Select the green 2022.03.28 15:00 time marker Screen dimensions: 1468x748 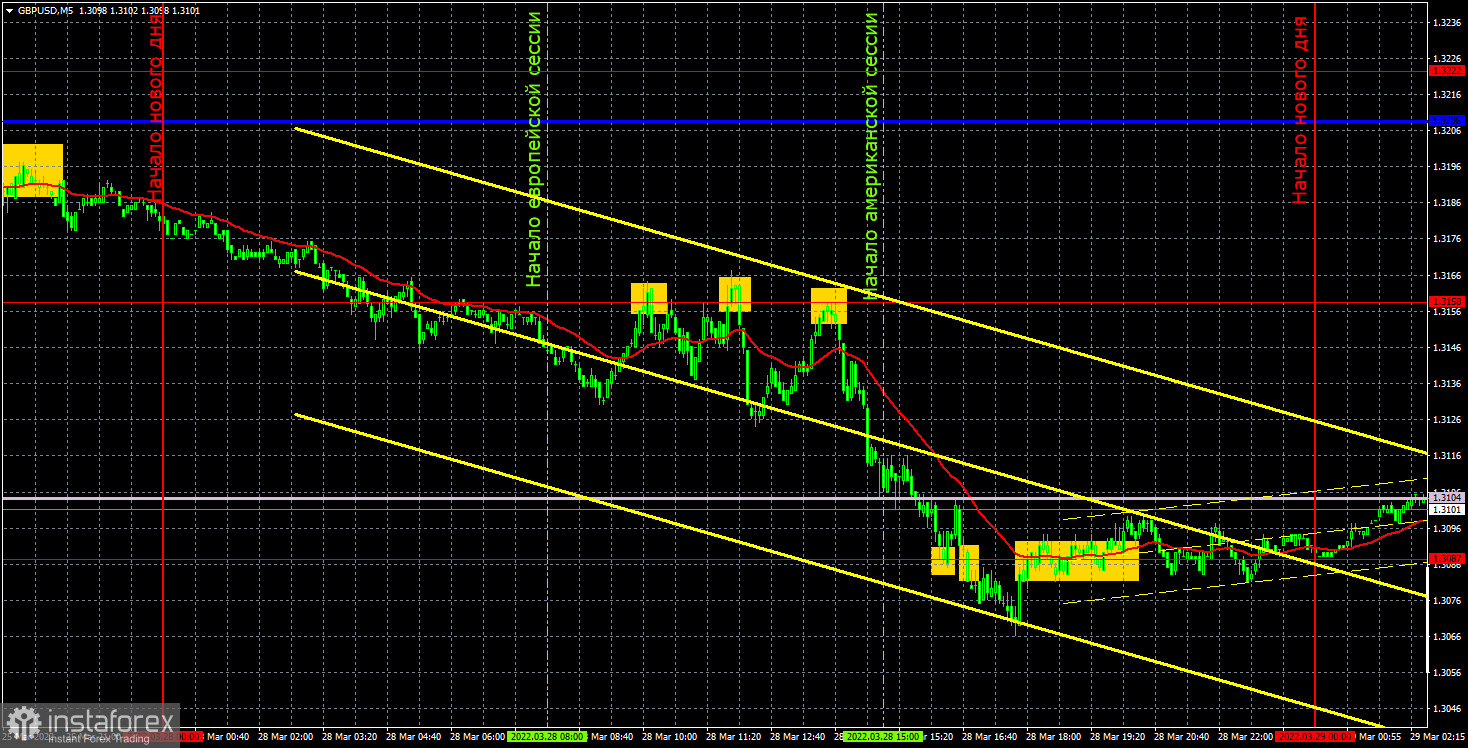pyautogui.click(x=883, y=736)
